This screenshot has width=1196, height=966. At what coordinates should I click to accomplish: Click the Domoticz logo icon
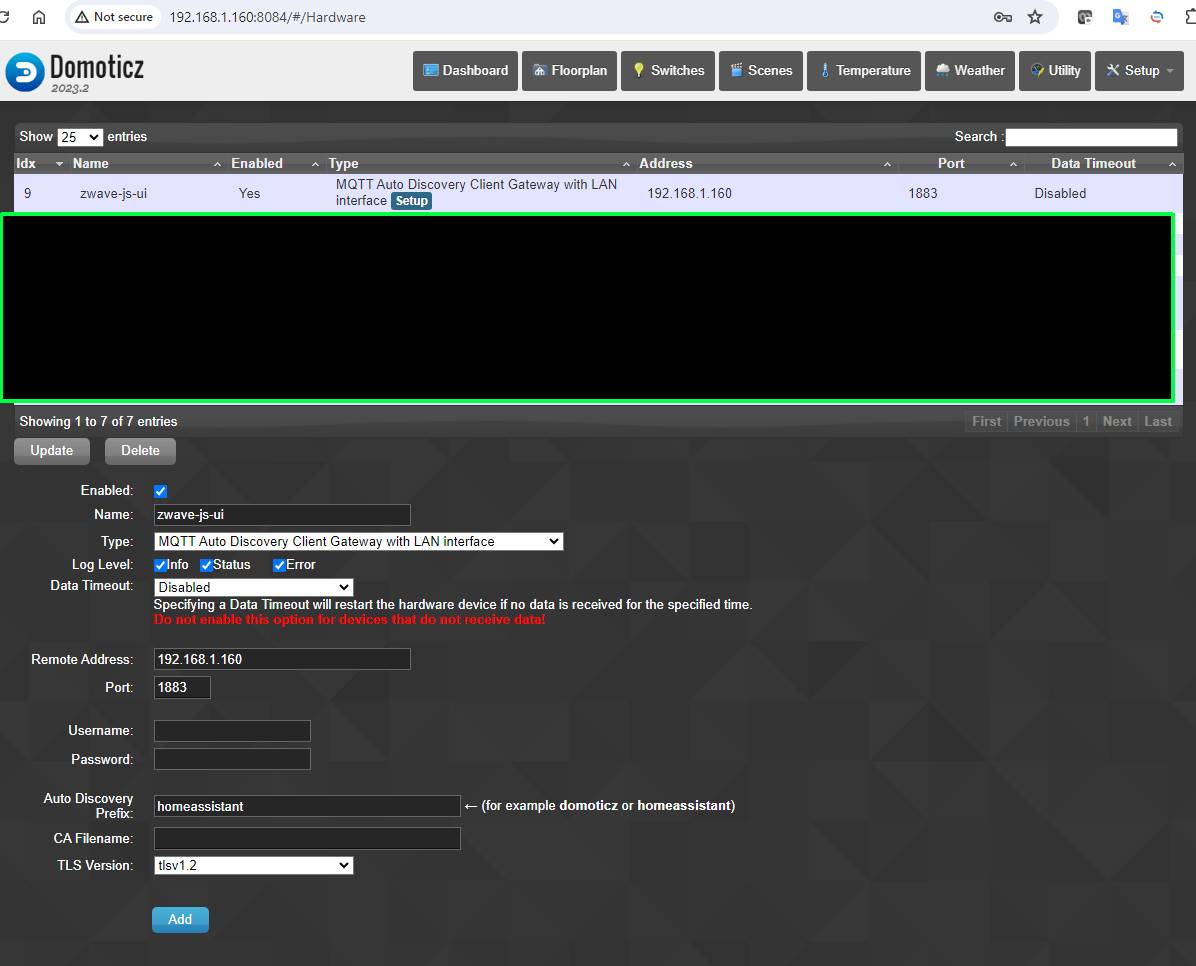24,72
